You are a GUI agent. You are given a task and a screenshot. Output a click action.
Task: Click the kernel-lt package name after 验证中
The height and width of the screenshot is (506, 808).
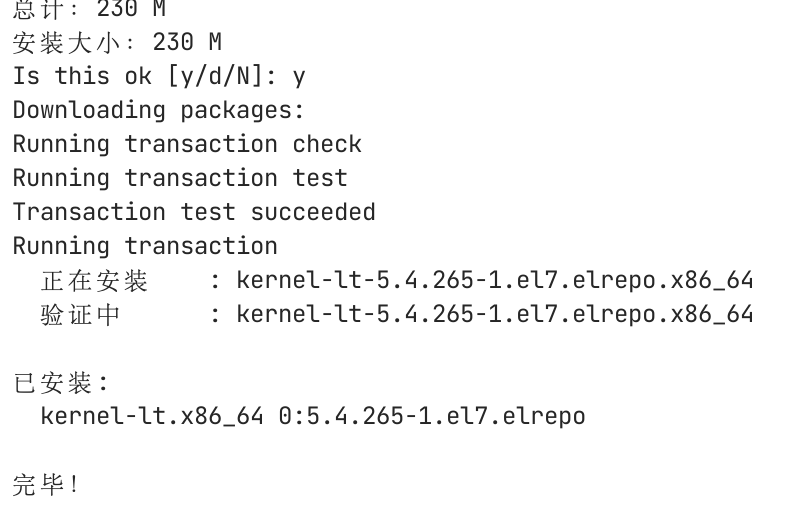pos(495,314)
